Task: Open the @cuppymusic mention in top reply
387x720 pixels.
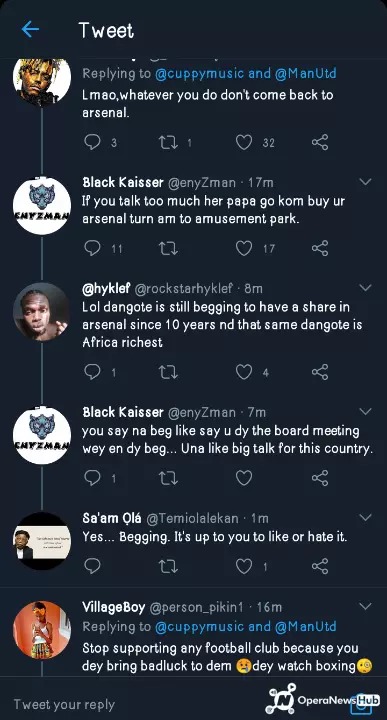Action: point(200,73)
